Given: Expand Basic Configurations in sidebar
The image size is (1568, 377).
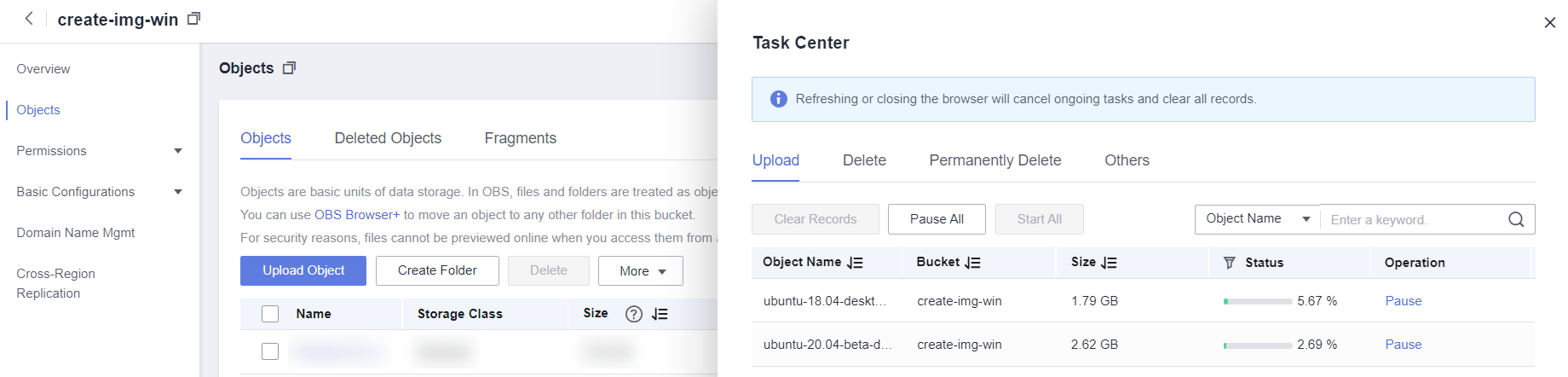Looking at the screenshot, I should point(178,192).
